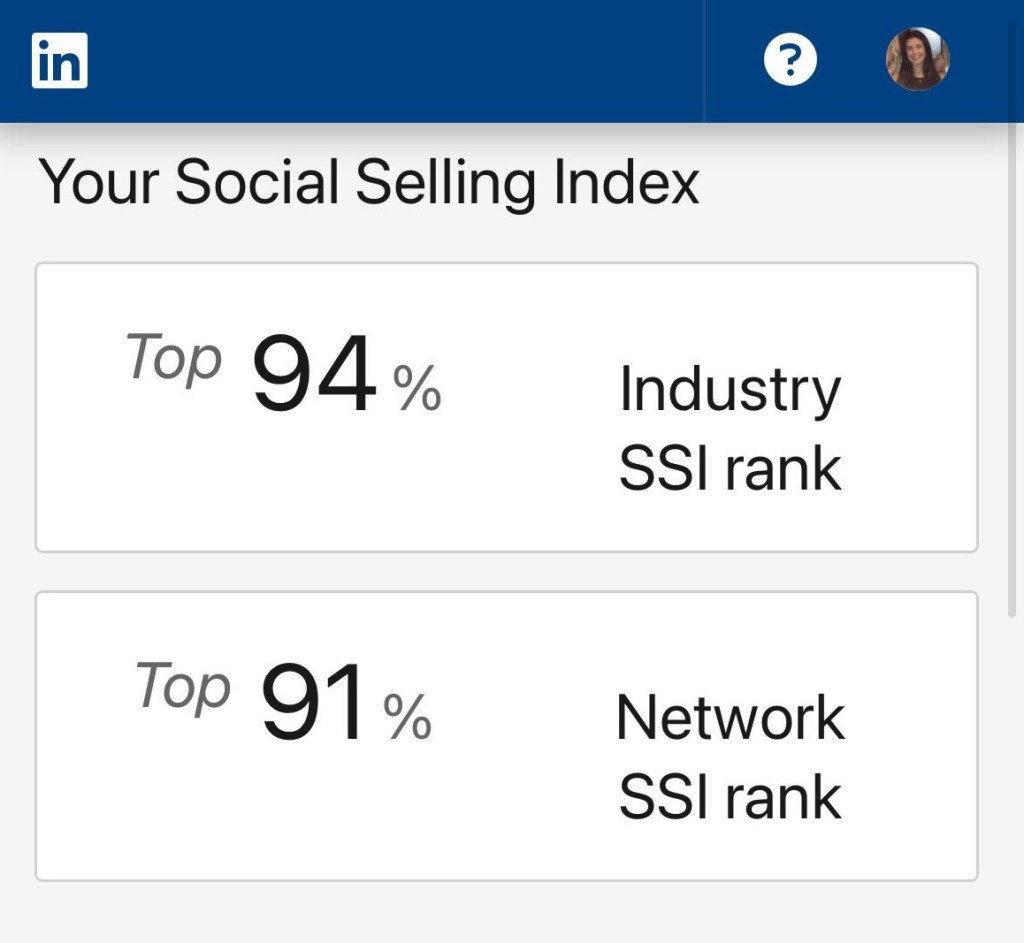Click the "Your Social Selling Index" heading

(369, 183)
